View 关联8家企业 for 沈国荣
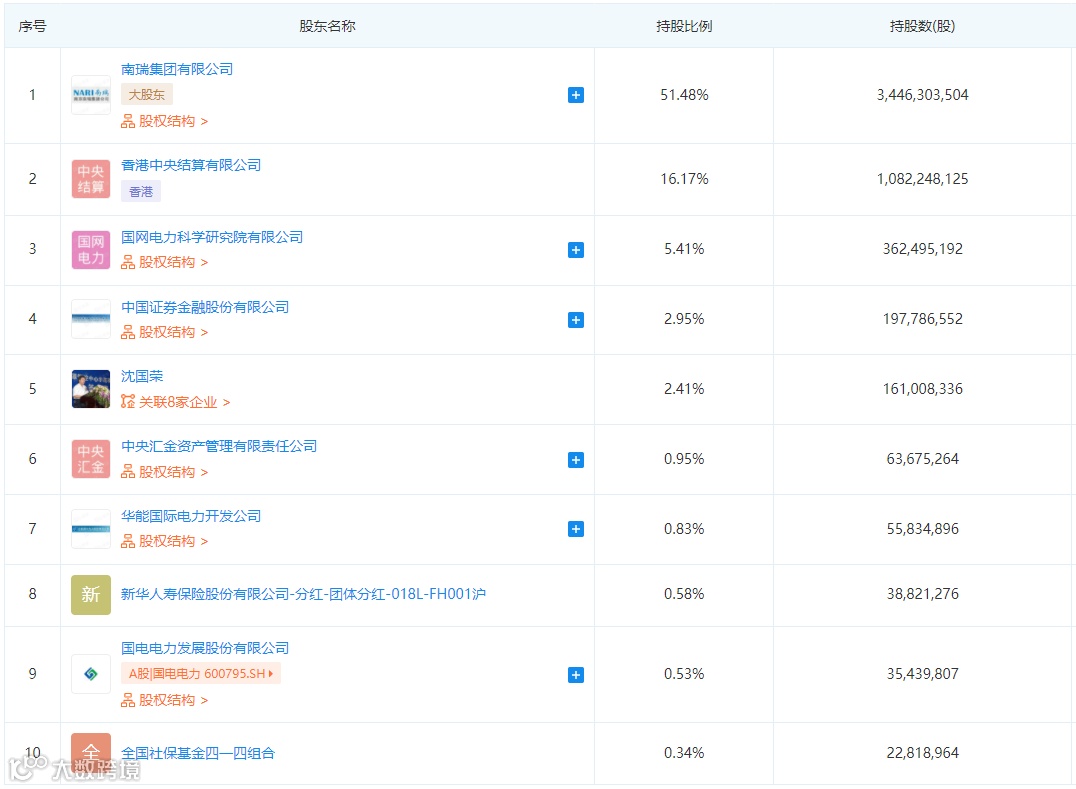 click(176, 403)
